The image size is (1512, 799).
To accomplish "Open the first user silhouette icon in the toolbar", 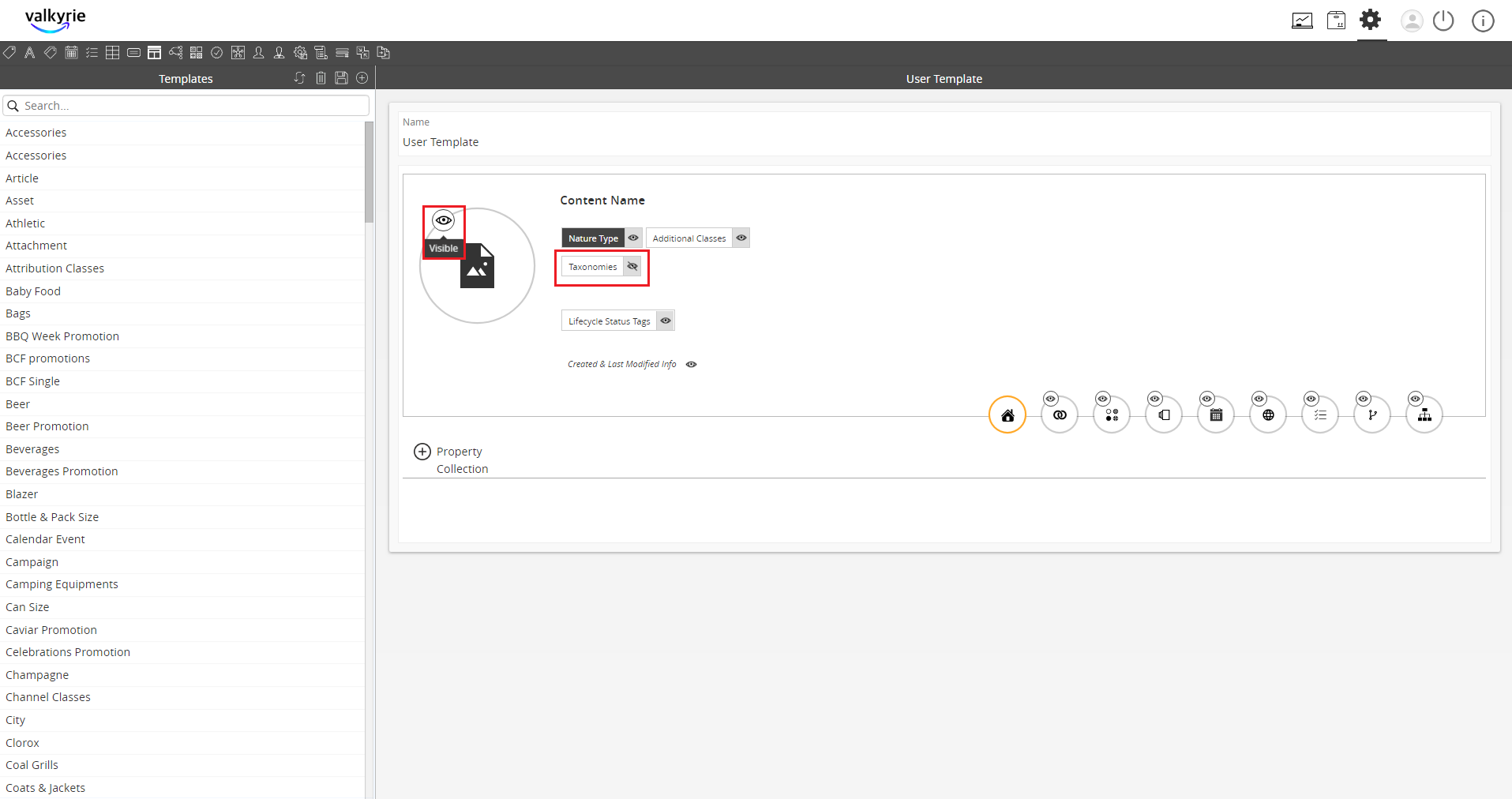I will click(258, 53).
